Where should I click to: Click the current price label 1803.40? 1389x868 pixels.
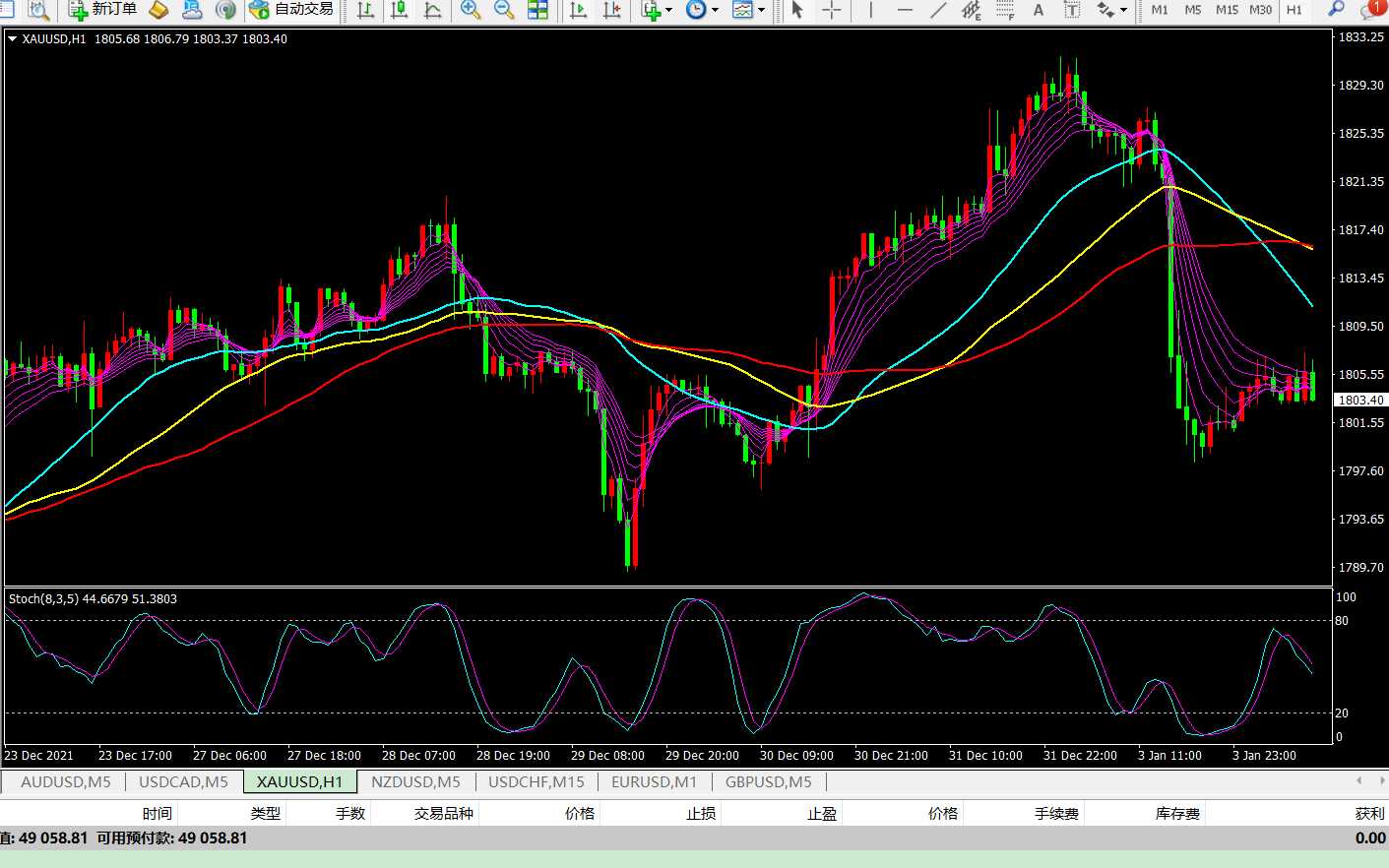1360,400
